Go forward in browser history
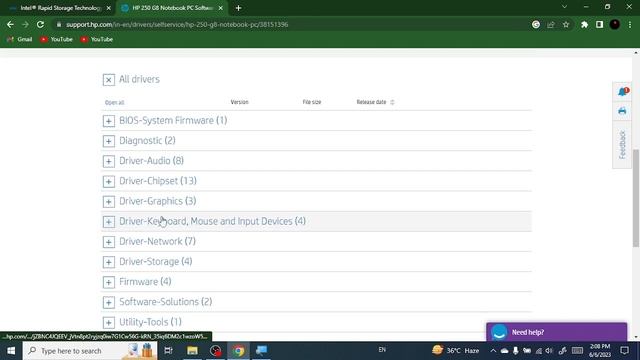The height and width of the screenshot is (360, 640). click(25, 24)
